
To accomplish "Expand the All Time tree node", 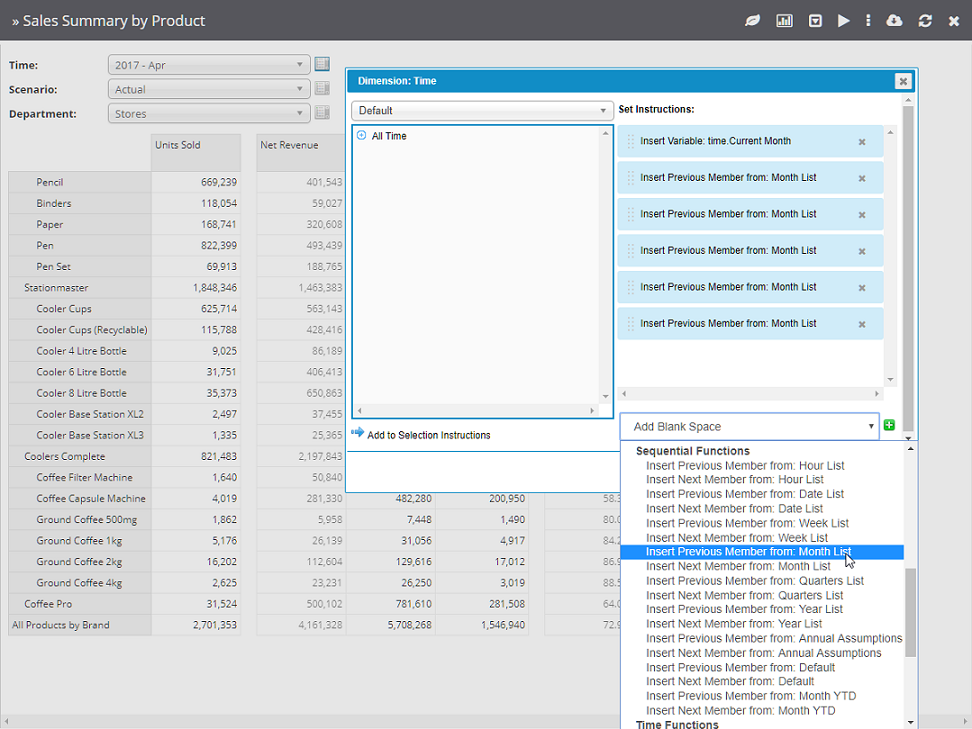I will pyautogui.click(x=361, y=136).
